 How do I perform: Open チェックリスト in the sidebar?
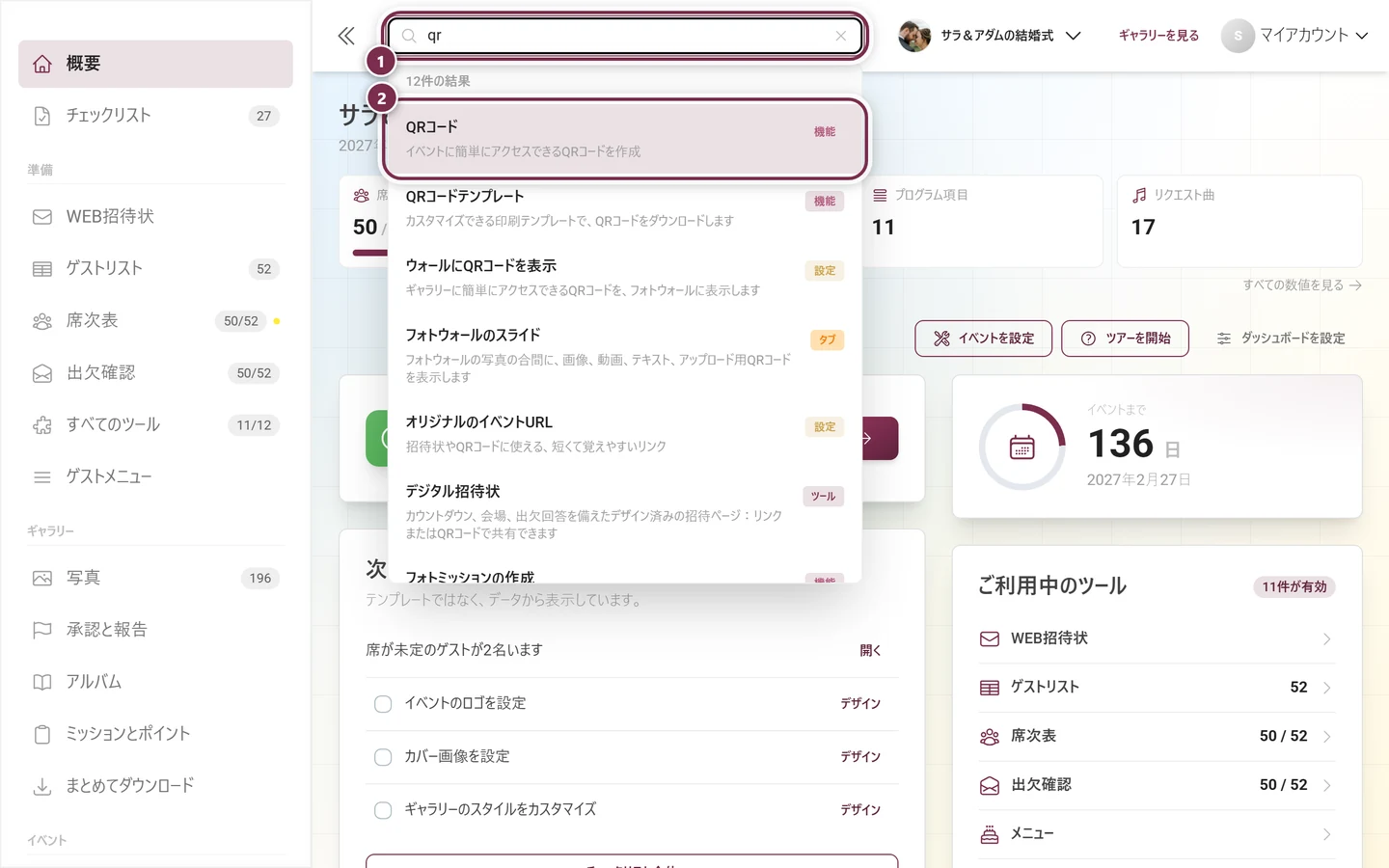pyautogui.click(x=155, y=116)
